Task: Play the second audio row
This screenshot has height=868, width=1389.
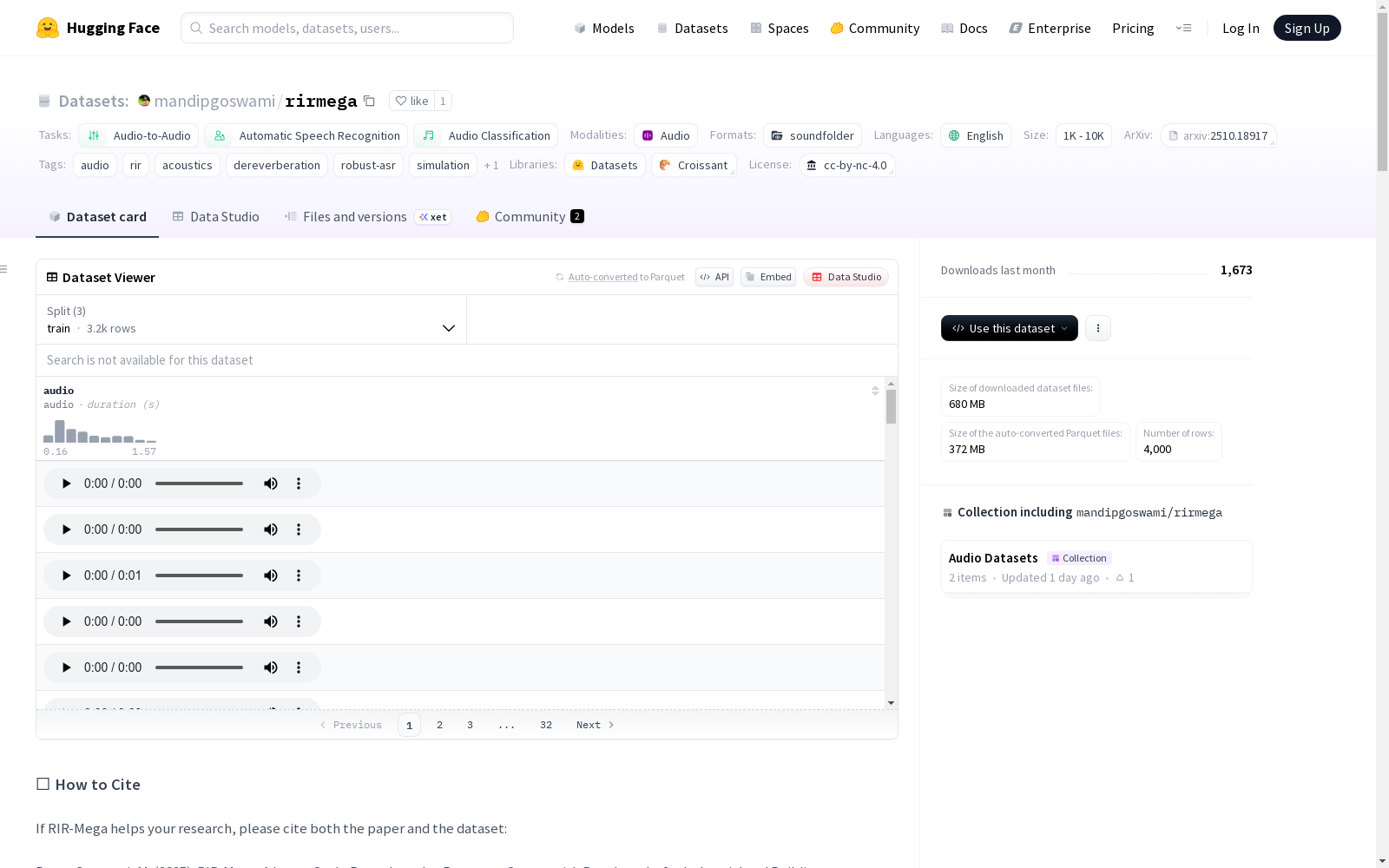Action: (x=66, y=529)
